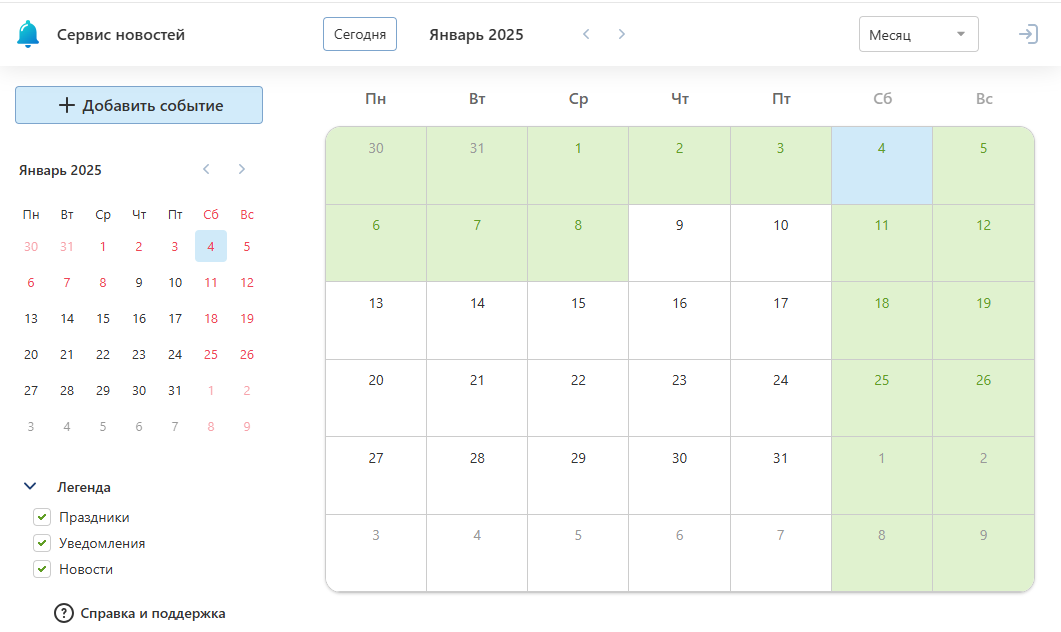Select January 1 cell in main grid

click(x=578, y=165)
